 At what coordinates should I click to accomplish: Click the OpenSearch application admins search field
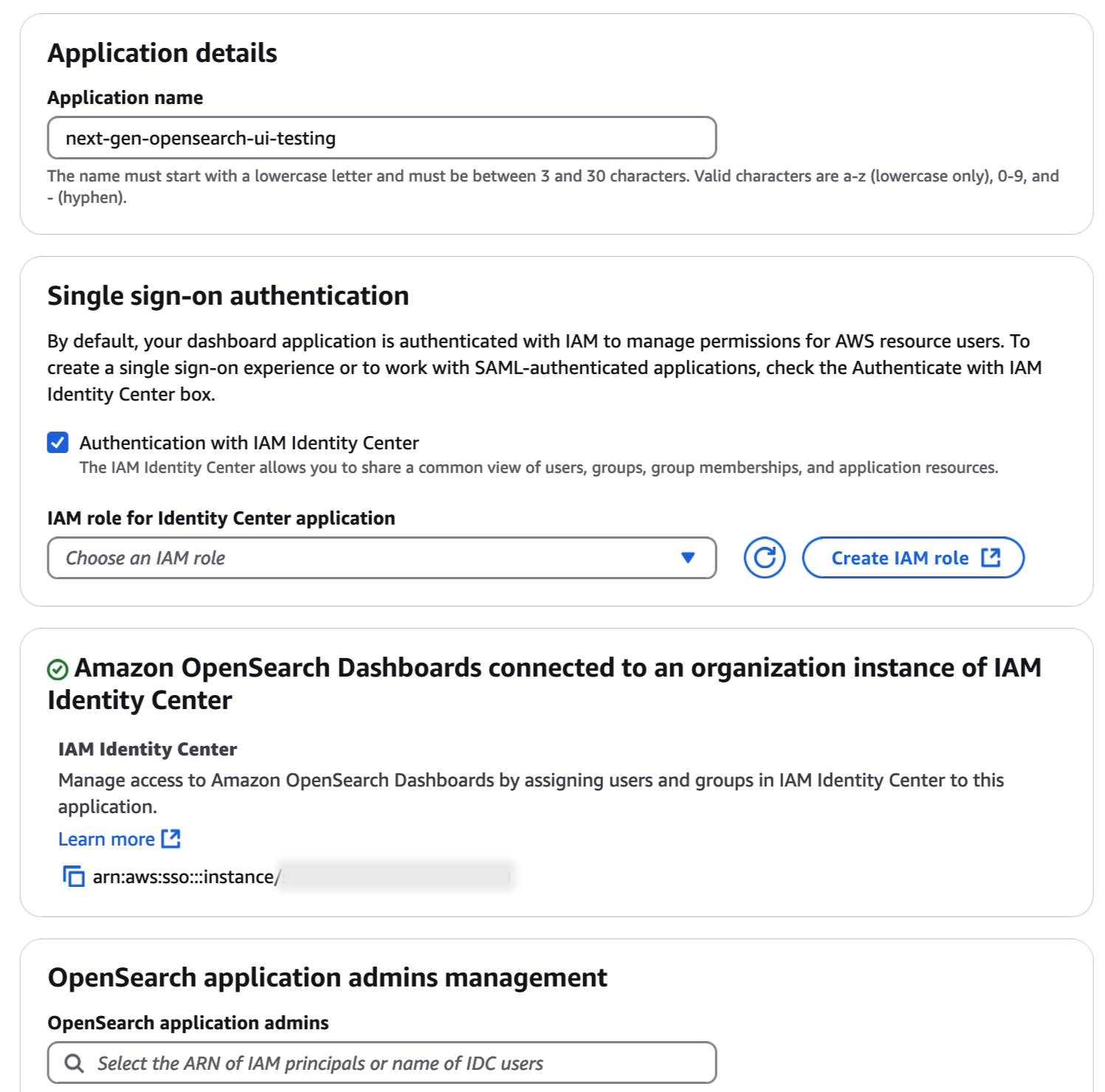point(382,1062)
